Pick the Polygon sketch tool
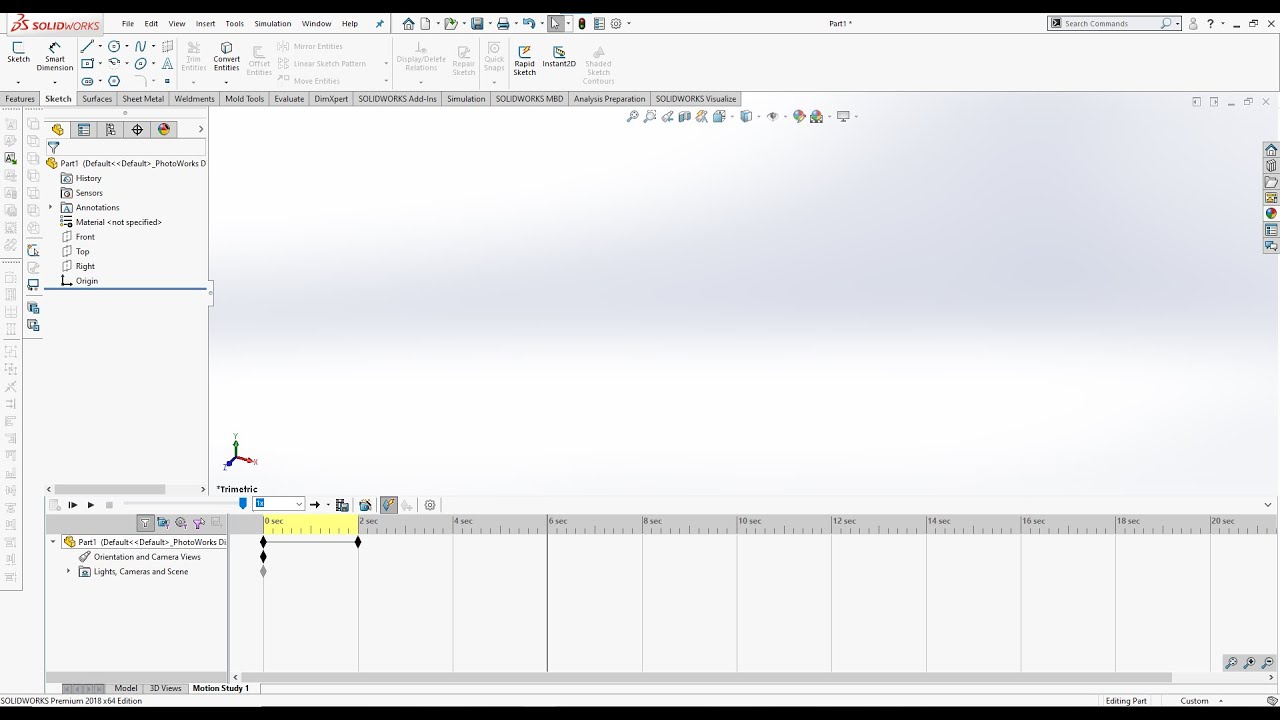 click(114, 81)
